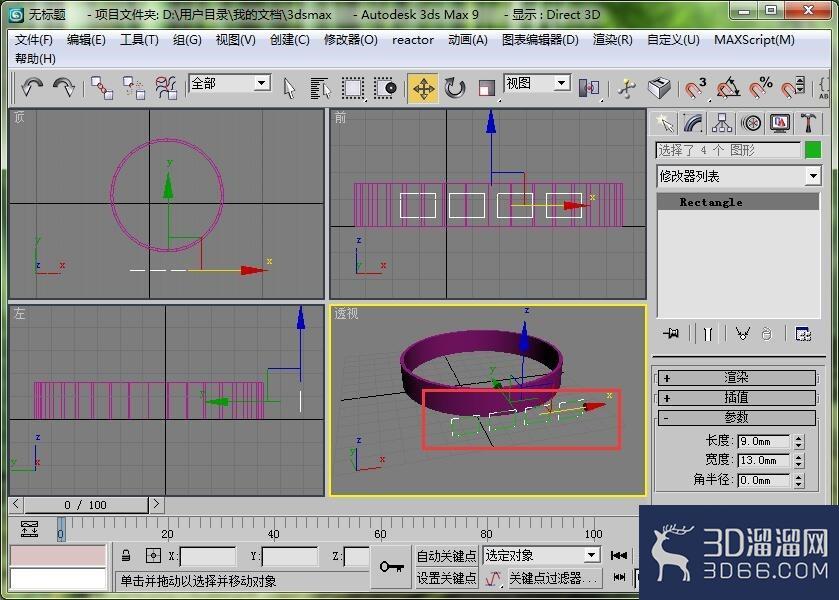
Task: Open the 渲染(R) menu
Action: tap(612, 40)
